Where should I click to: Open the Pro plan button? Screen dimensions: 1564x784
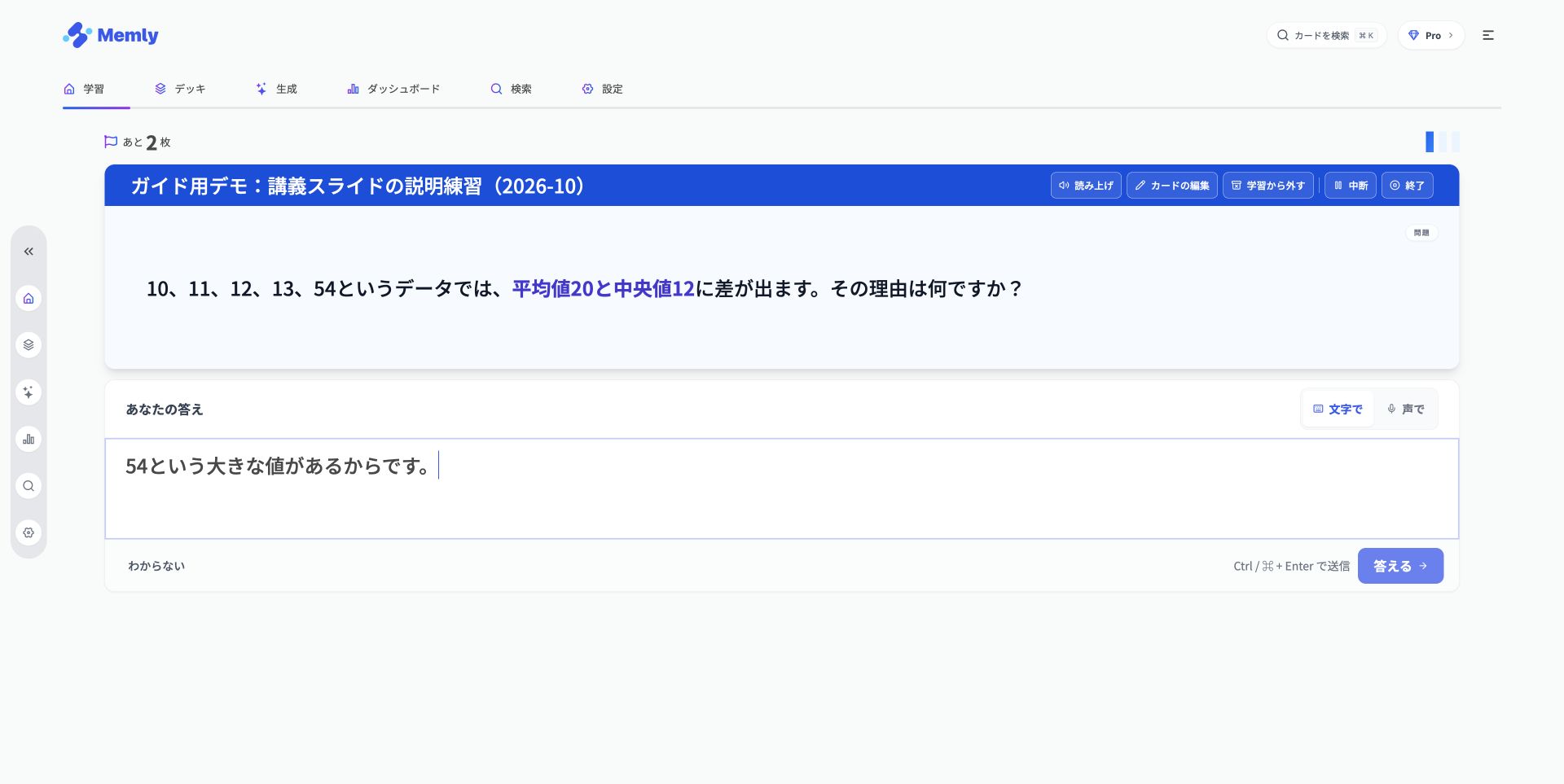(1431, 35)
